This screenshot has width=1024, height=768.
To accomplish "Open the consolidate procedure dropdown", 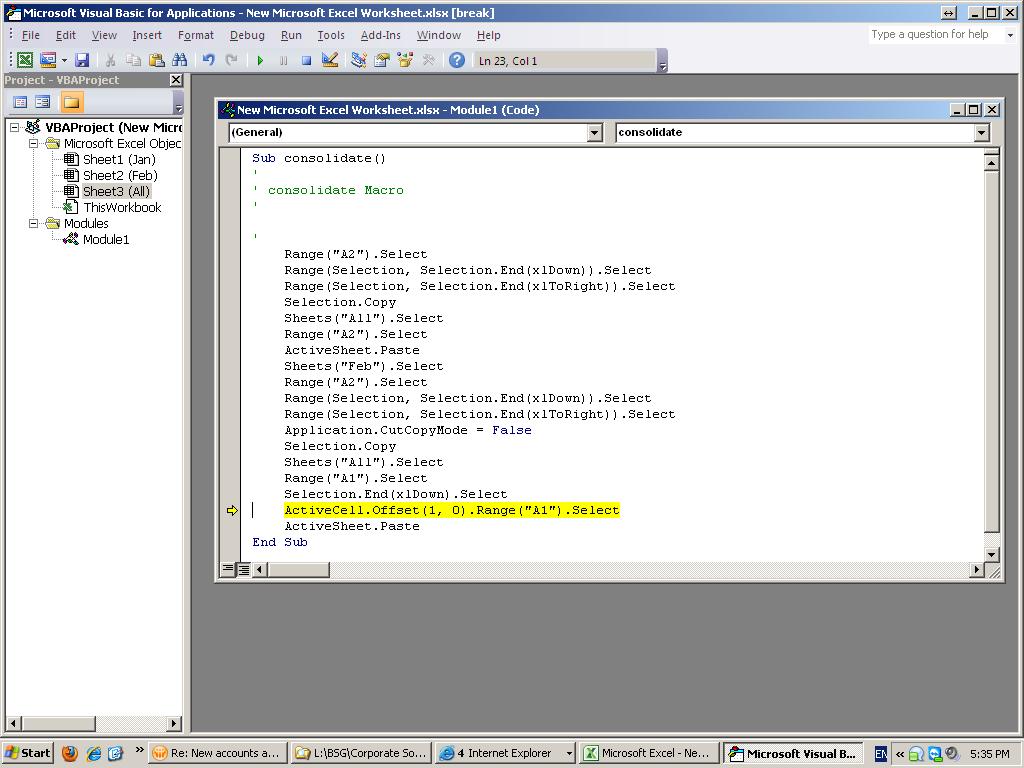I will [982, 133].
